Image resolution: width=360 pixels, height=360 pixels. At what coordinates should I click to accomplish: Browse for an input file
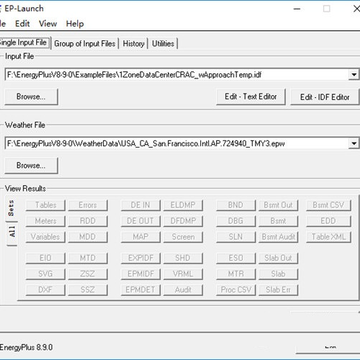pyautogui.click(x=31, y=97)
